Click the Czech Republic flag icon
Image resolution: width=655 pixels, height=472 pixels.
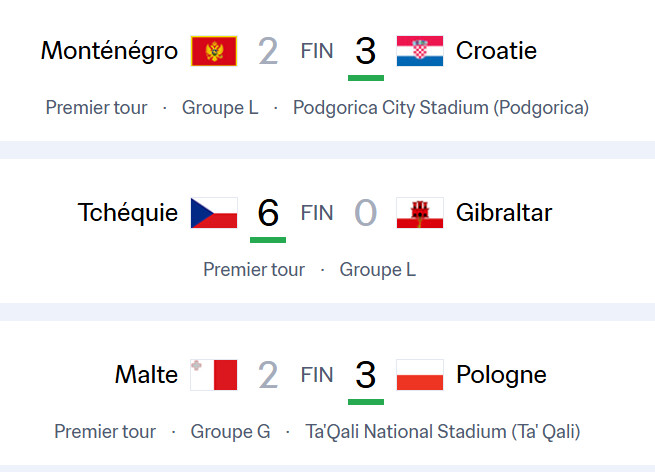coord(214,213)
